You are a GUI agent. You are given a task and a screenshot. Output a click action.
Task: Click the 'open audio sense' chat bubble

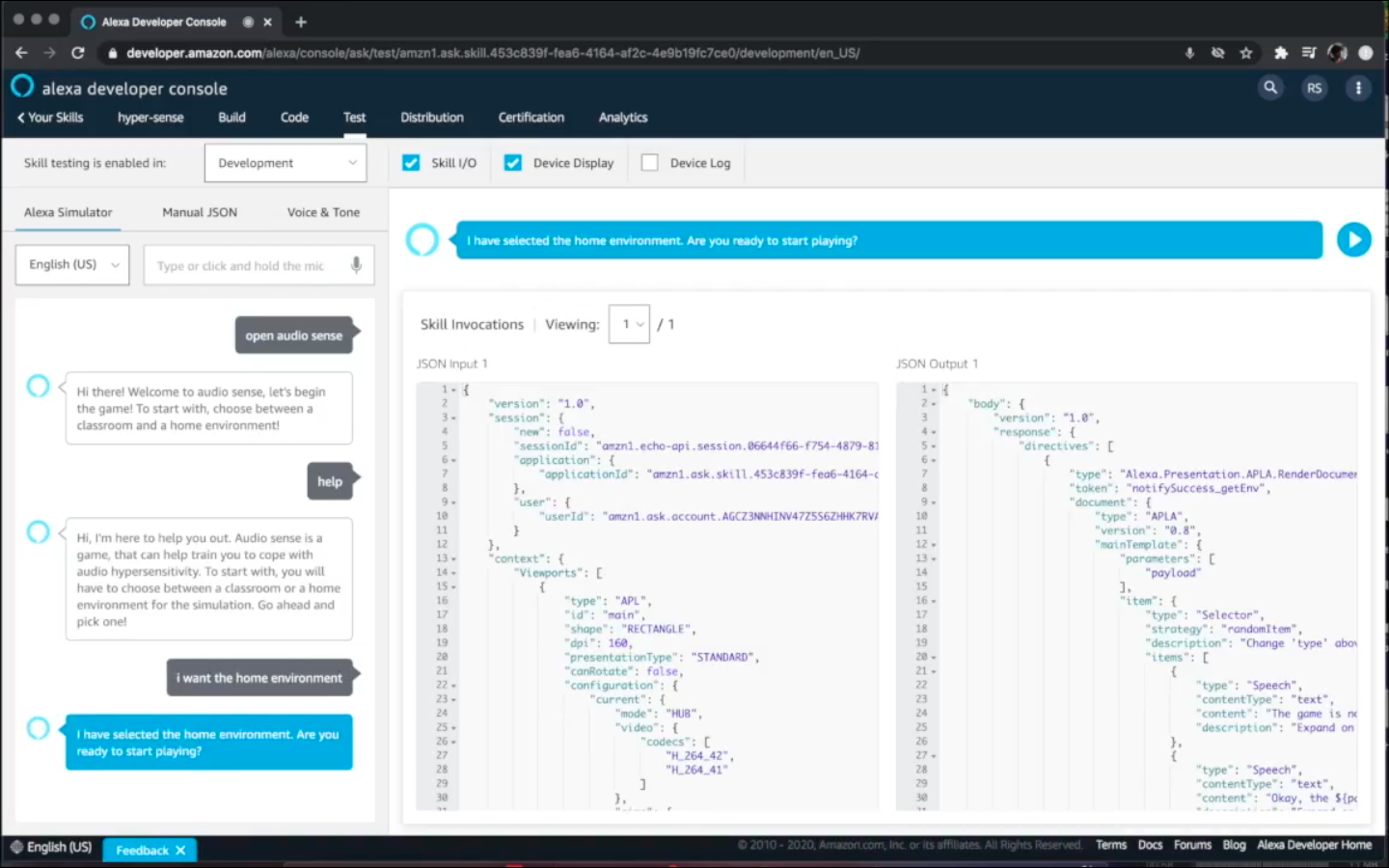297,336
